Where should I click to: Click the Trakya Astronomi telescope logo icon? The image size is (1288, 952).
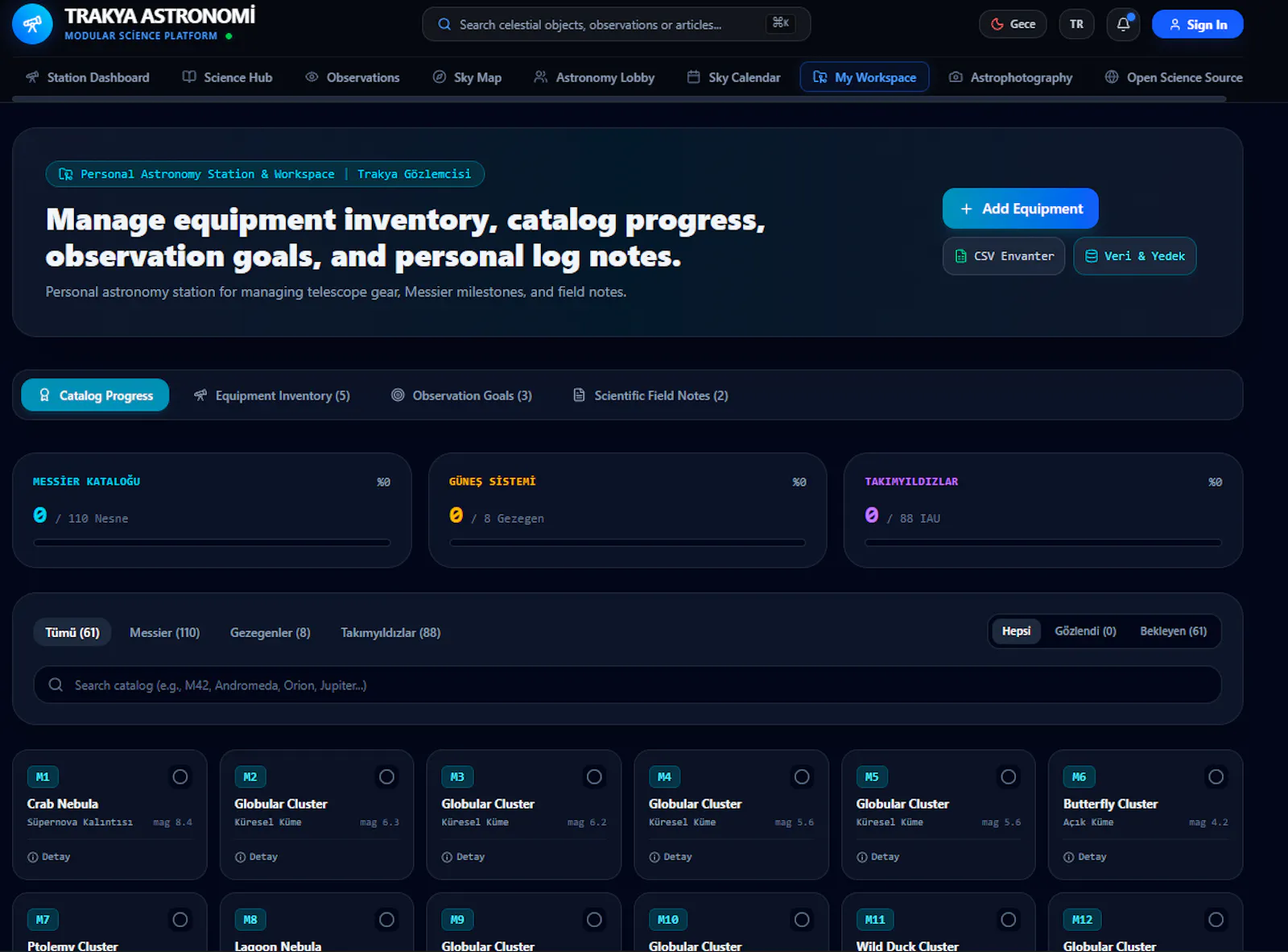[x=32, y=24]
